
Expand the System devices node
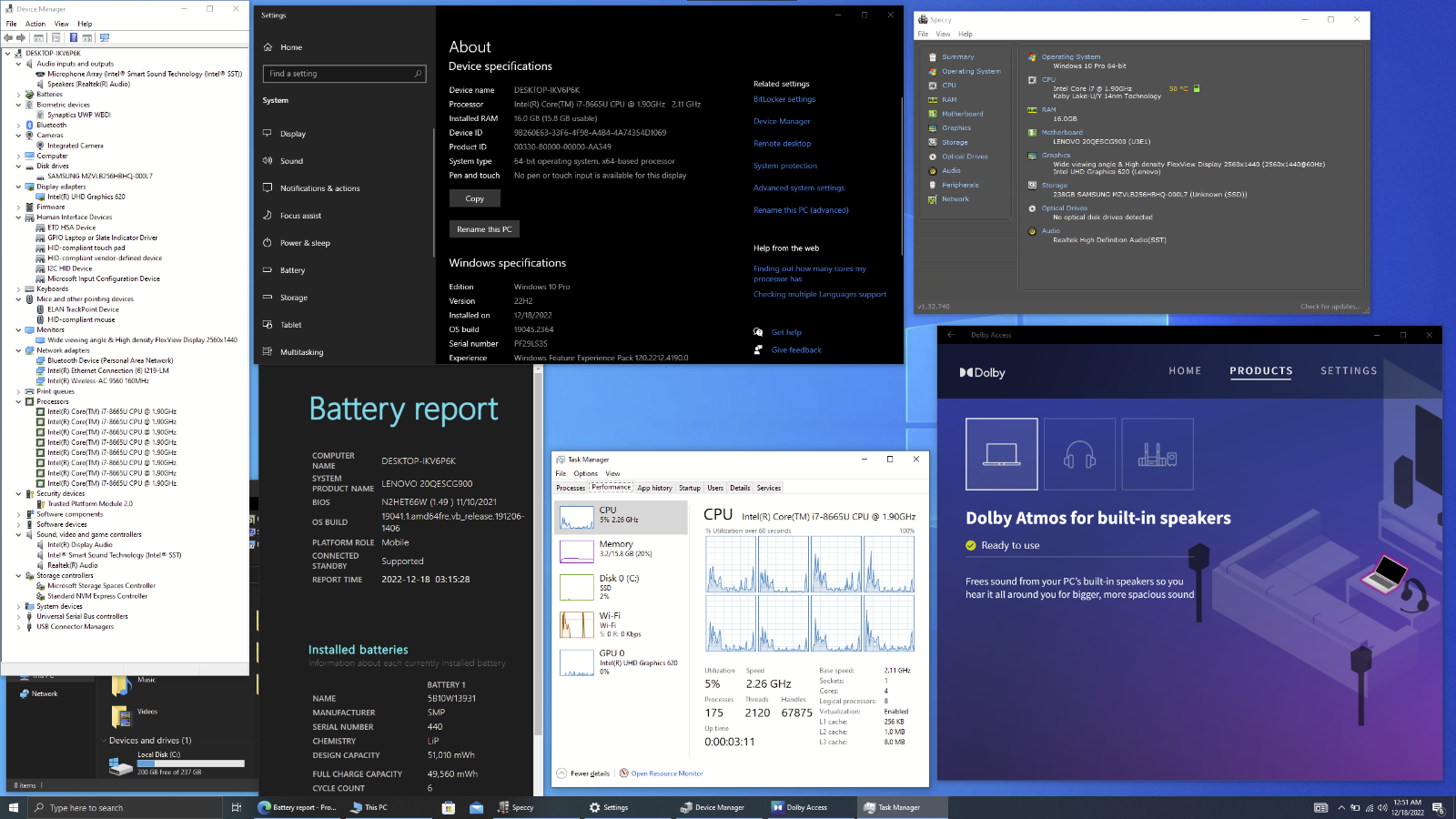(x=18, y=606)
